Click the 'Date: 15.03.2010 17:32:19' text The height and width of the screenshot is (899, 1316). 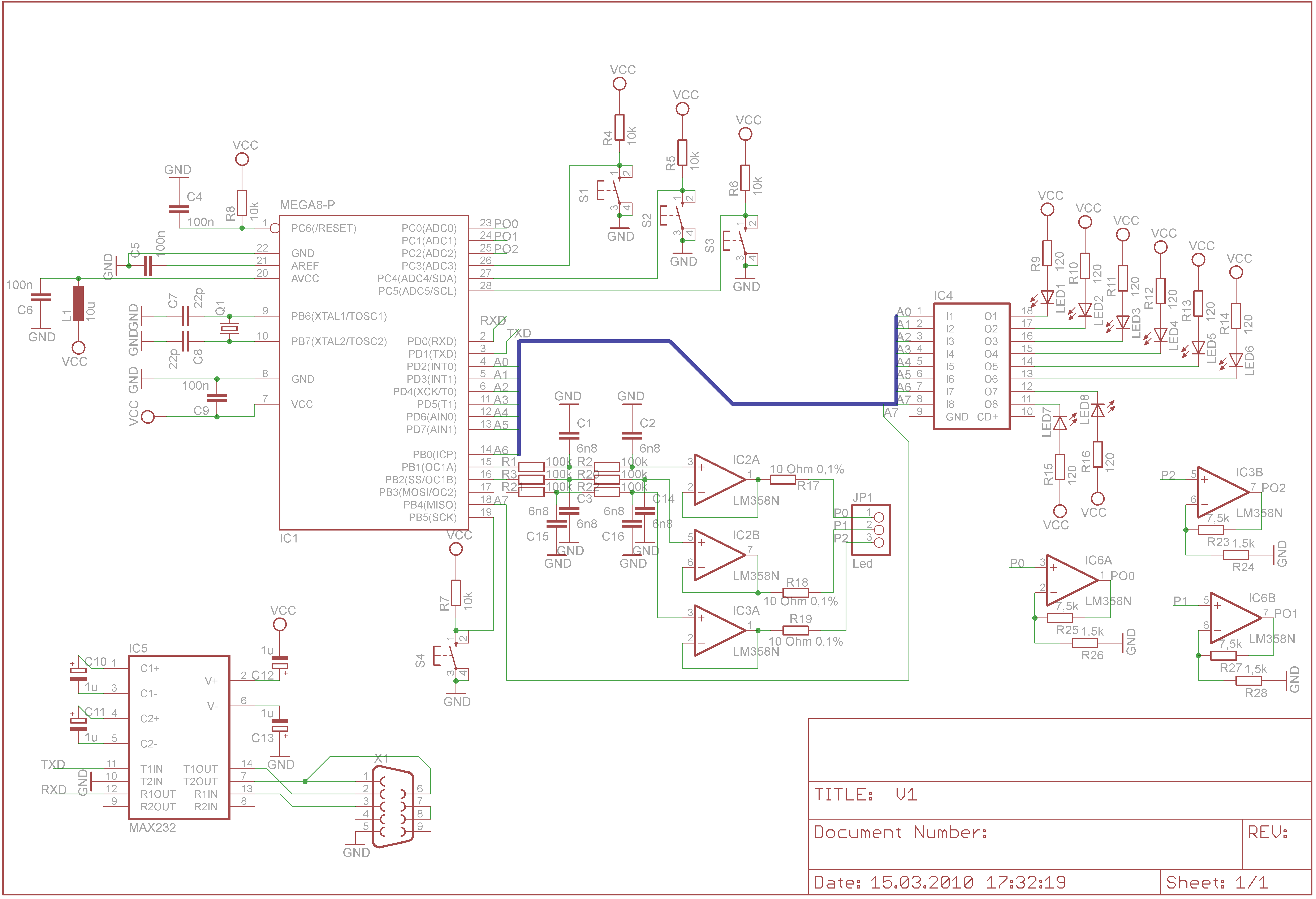tap(940, 883)
